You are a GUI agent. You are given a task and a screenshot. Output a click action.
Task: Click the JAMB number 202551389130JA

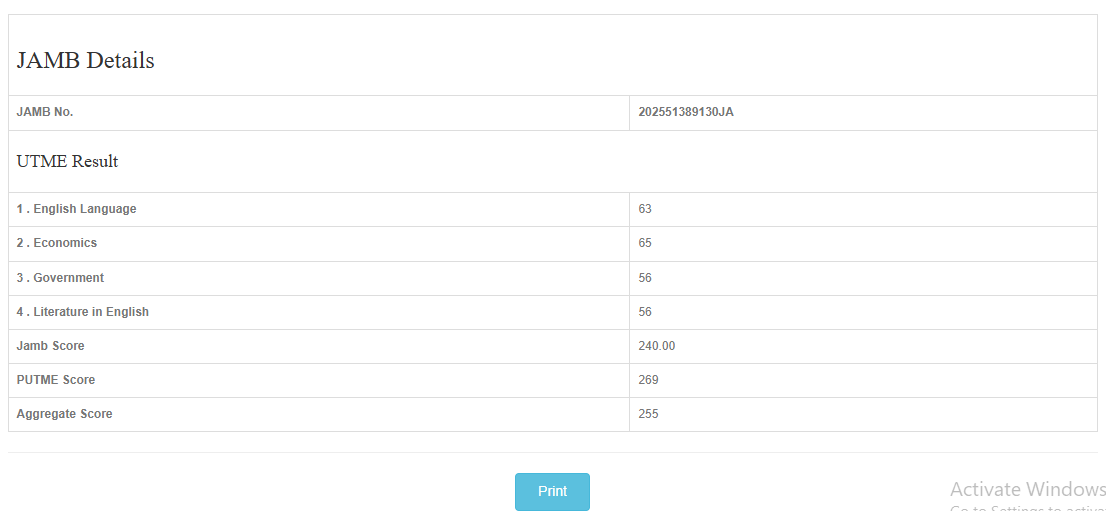point(686,112)
